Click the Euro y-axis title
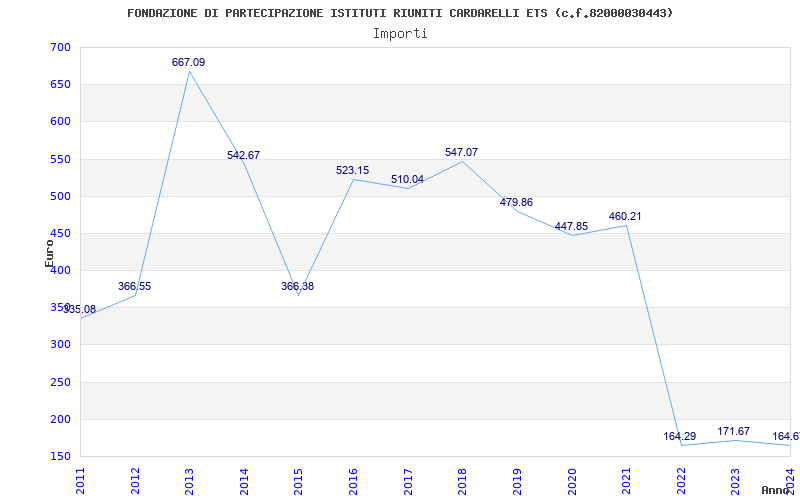The width and height of the screenshot is (800, 500). (x=49, y=253)
